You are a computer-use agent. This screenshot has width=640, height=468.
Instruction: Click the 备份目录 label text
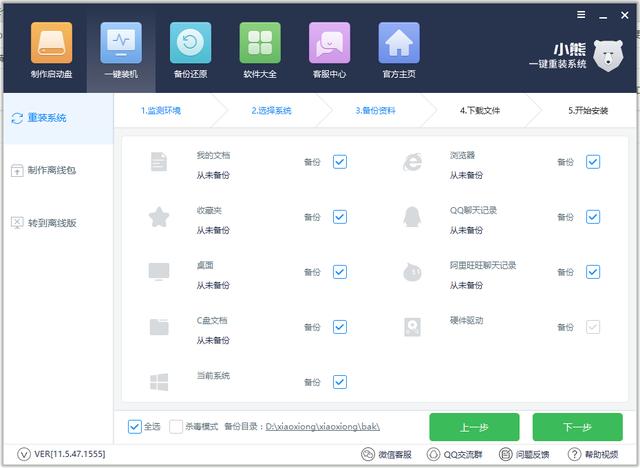click(243, 427)
